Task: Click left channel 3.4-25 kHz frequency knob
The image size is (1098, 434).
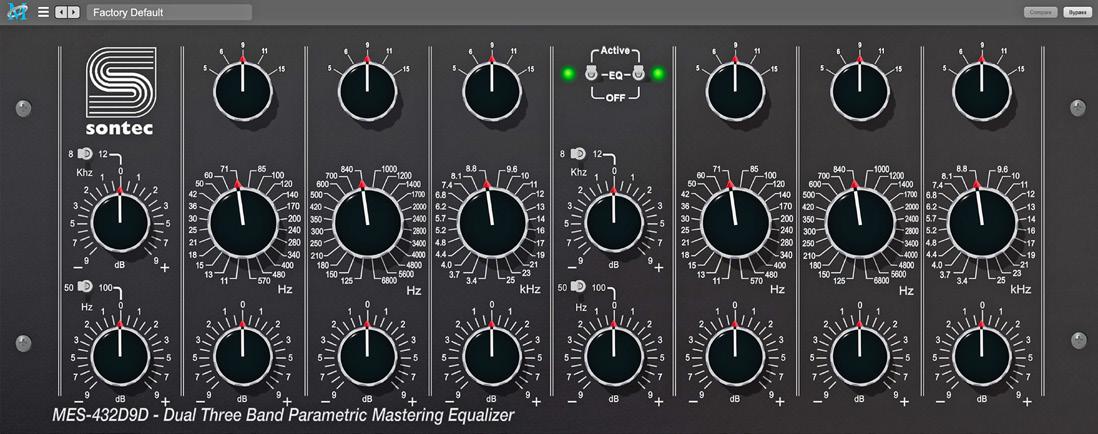Action: pos(492,223)
